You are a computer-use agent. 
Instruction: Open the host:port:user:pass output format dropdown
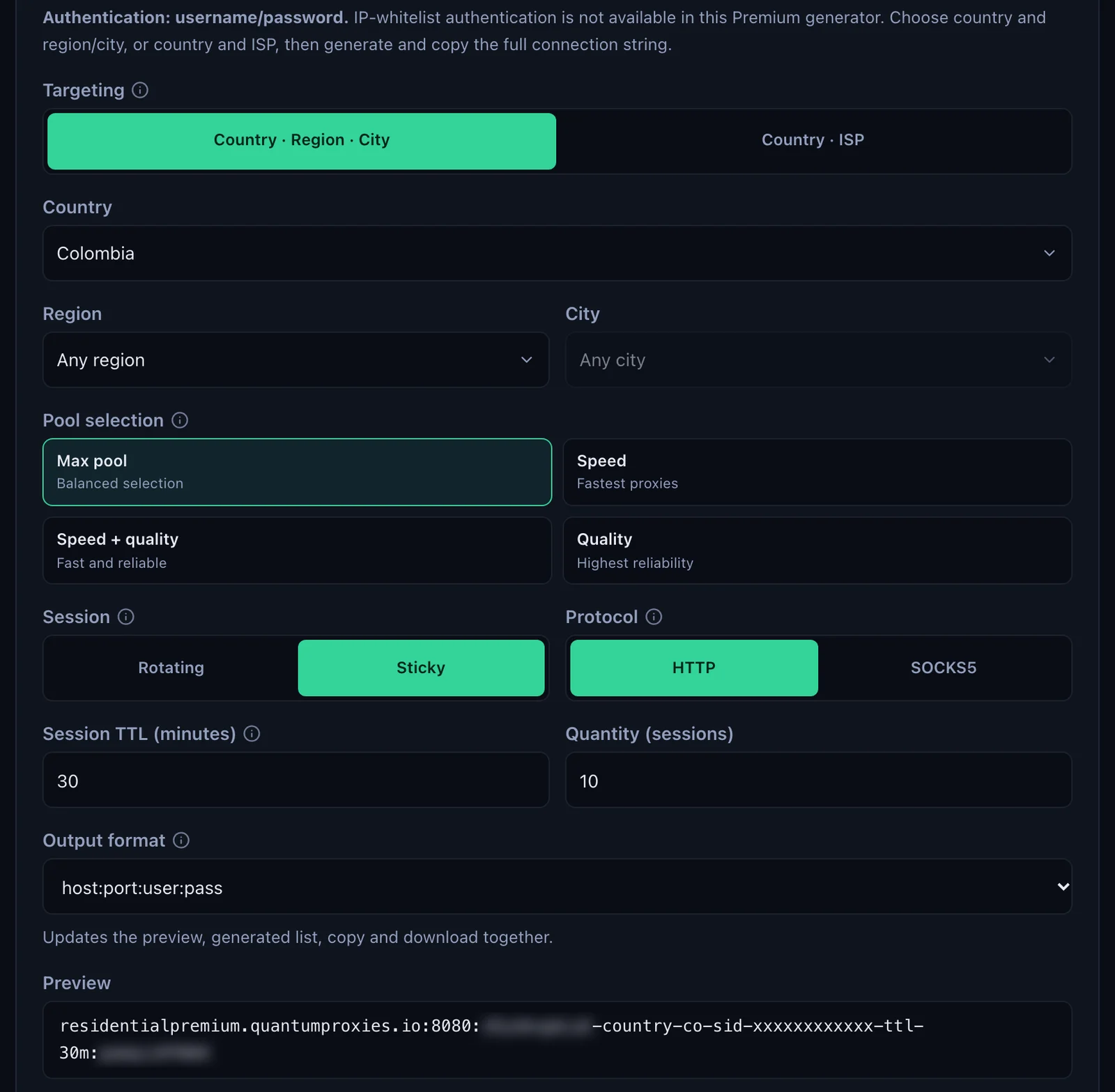tap(557, 886)
